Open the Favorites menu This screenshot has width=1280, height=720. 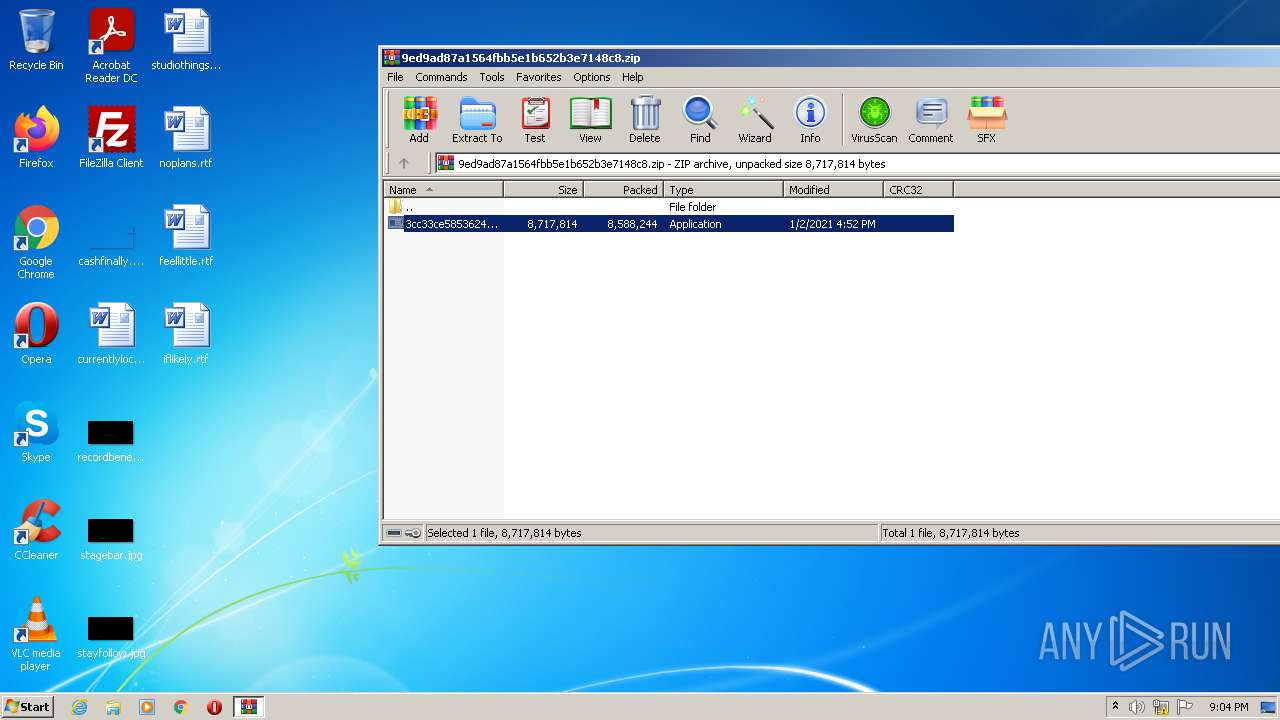click(539, 77)
